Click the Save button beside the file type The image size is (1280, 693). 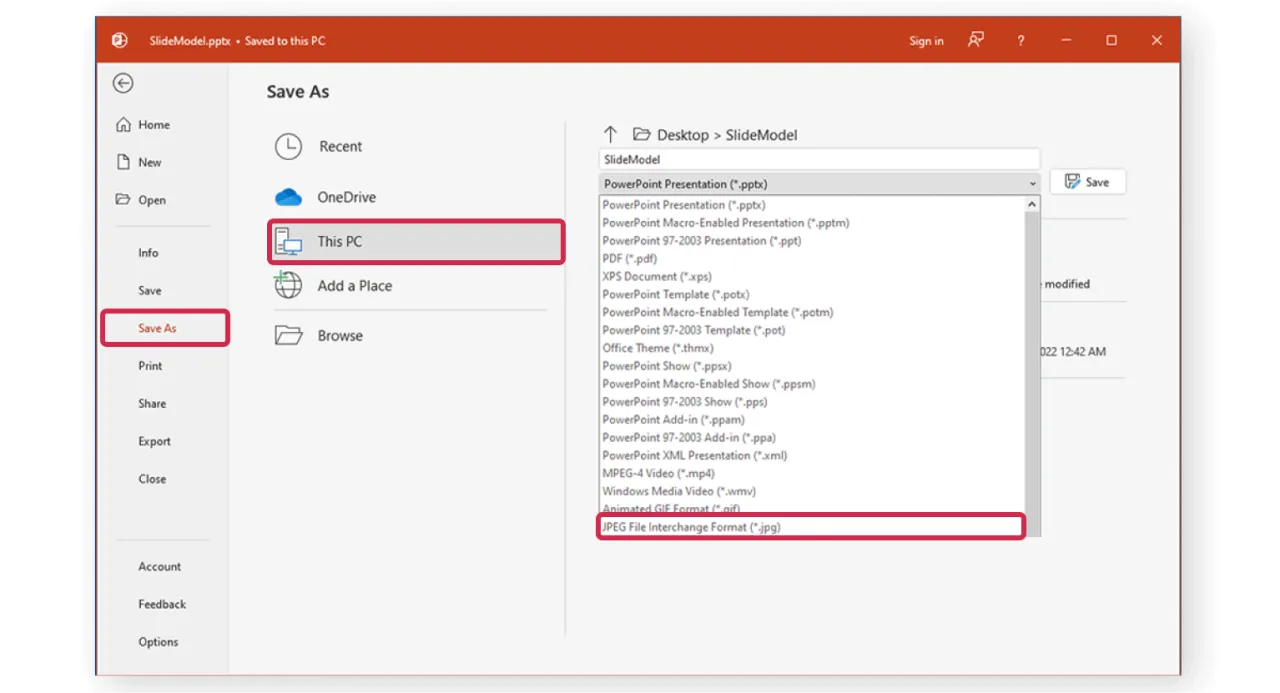tap(1087, 182)
